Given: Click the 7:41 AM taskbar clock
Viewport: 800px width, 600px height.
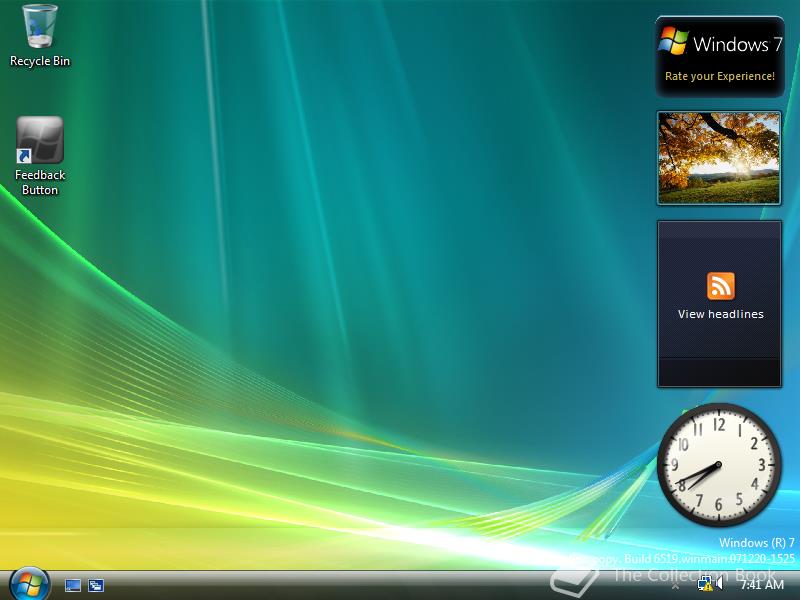Looking at the screenshot, I should [762, 585].
